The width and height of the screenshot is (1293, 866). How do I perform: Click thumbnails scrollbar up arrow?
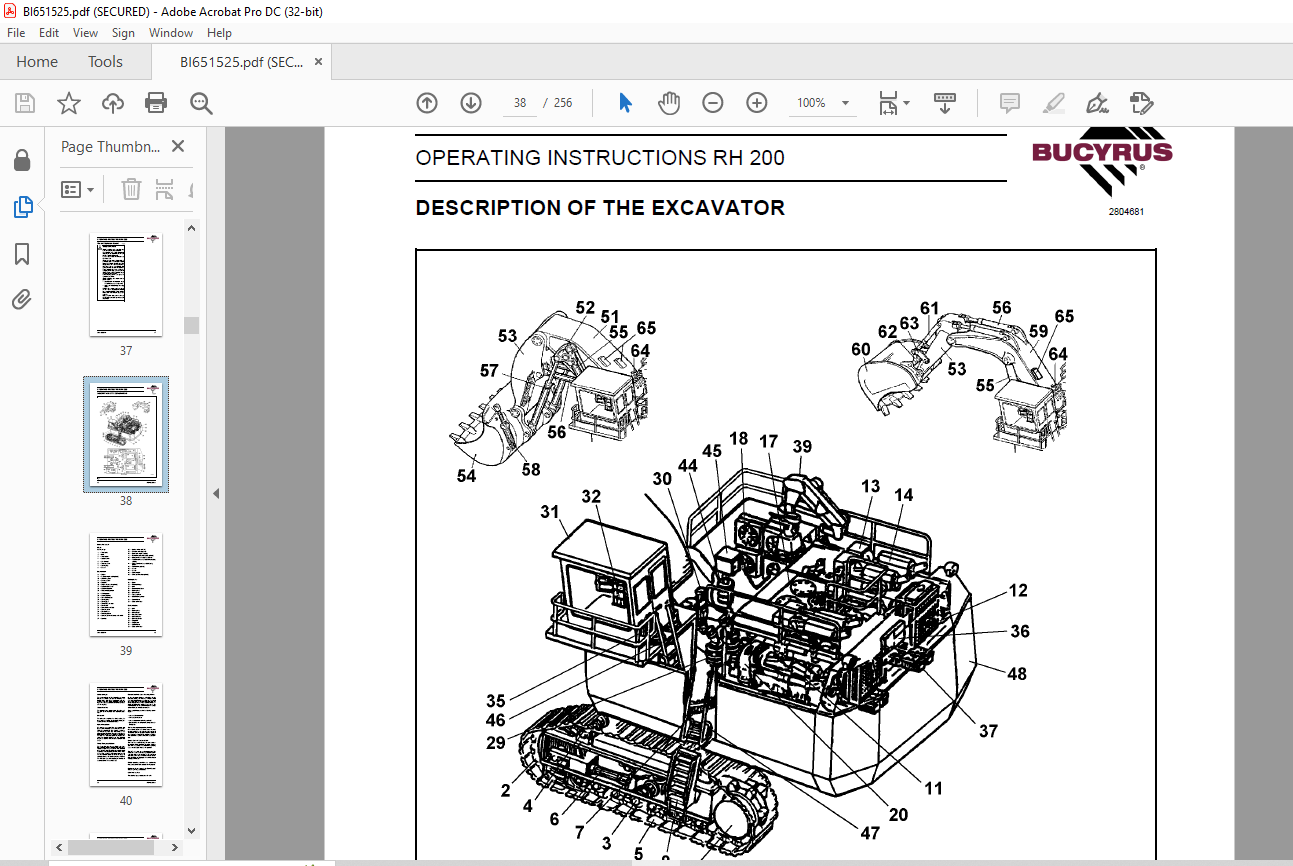(x=192, y=227)
